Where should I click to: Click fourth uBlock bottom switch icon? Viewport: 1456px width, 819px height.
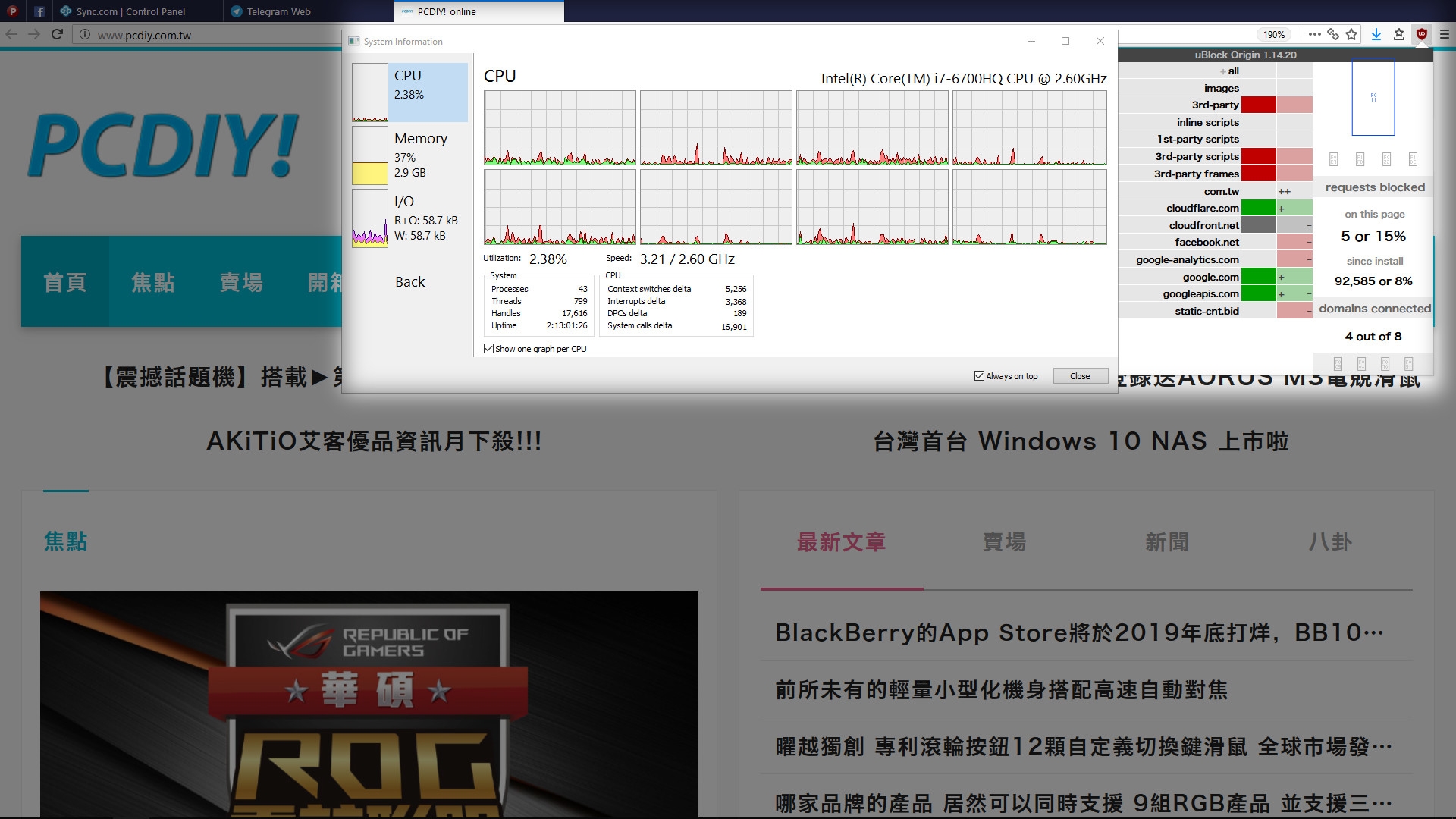tap(1408, 364)
